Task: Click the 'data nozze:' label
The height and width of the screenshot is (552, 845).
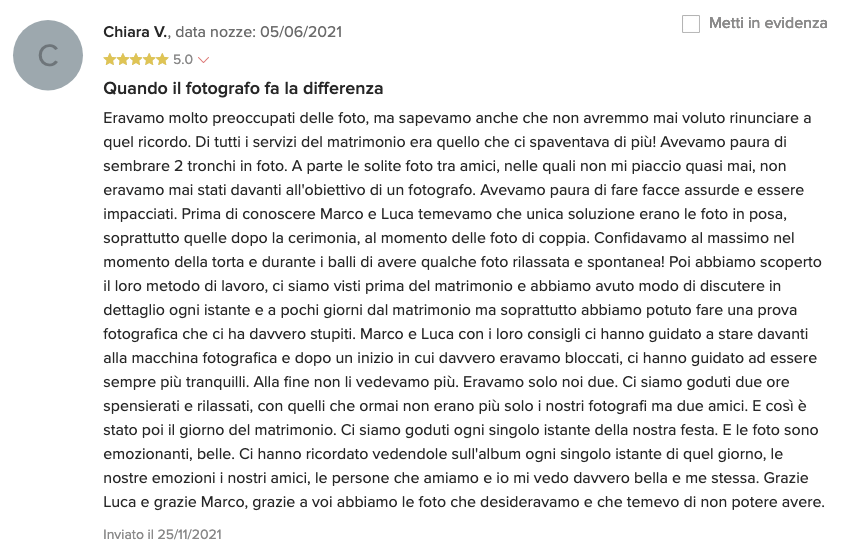Action: (x=216, y=32)
